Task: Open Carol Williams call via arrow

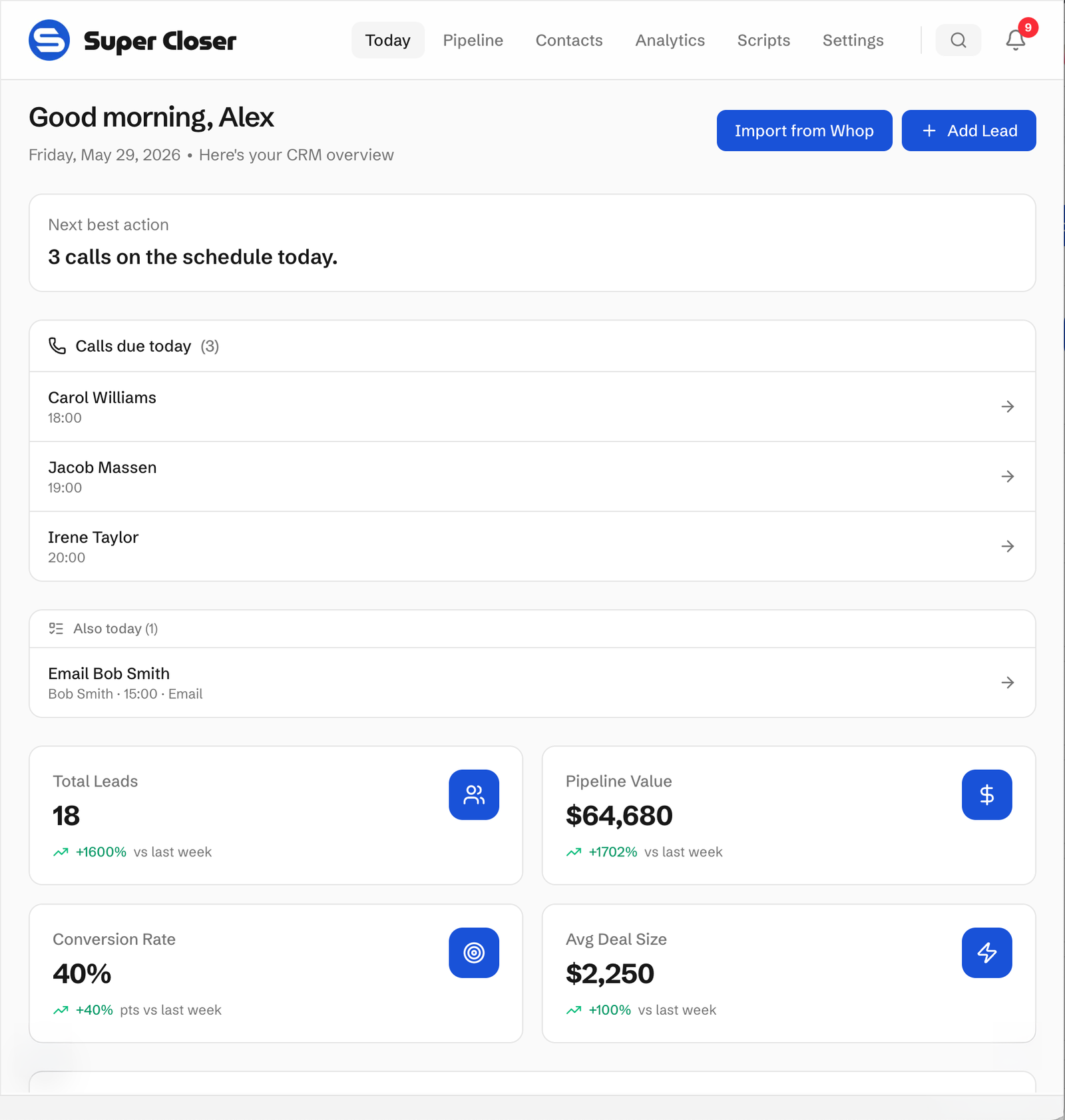Action: tap(1008, 406)
